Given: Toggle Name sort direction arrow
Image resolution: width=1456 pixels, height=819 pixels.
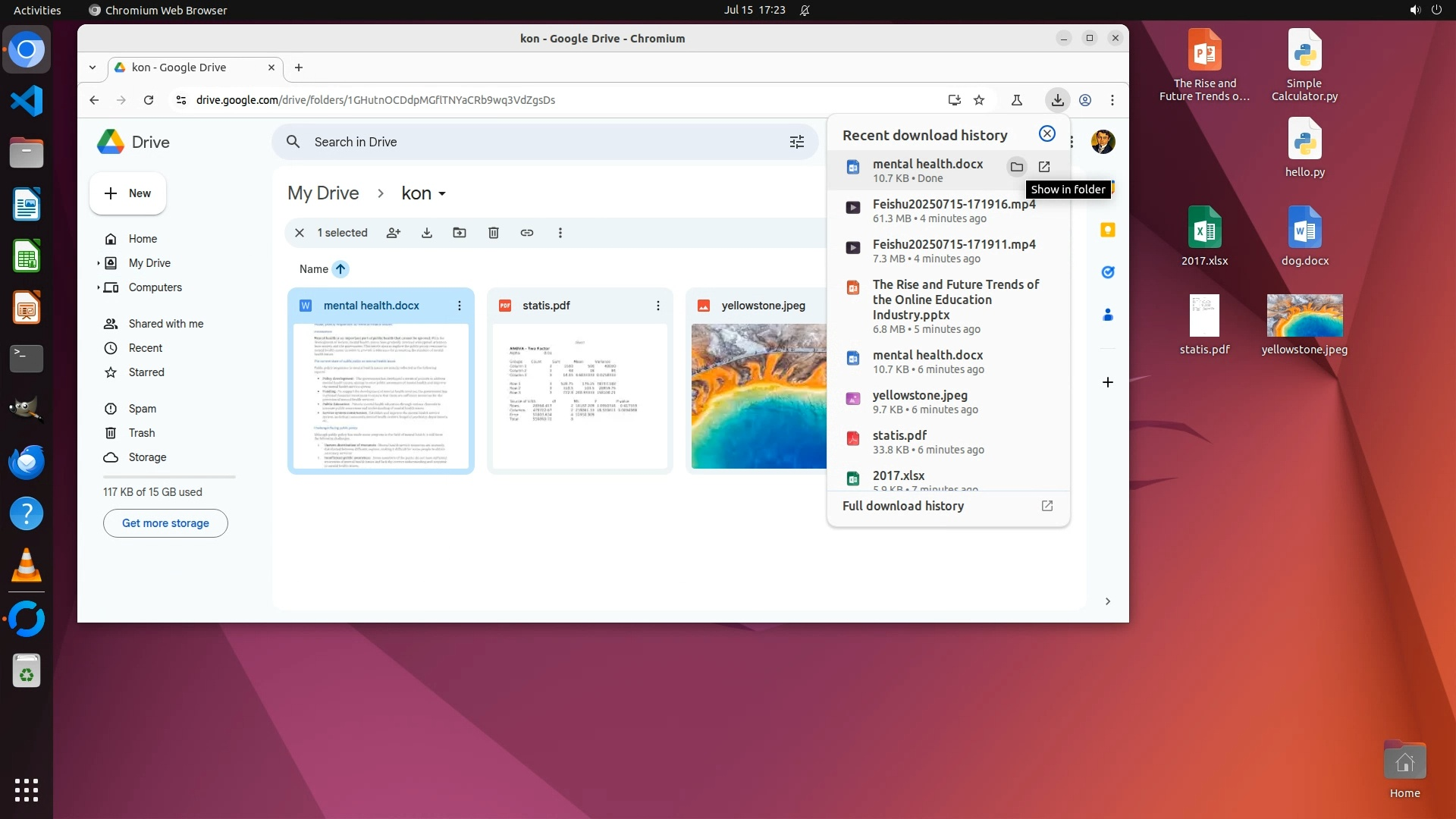Looking at the screenshot, I should [x=340, y=269].
